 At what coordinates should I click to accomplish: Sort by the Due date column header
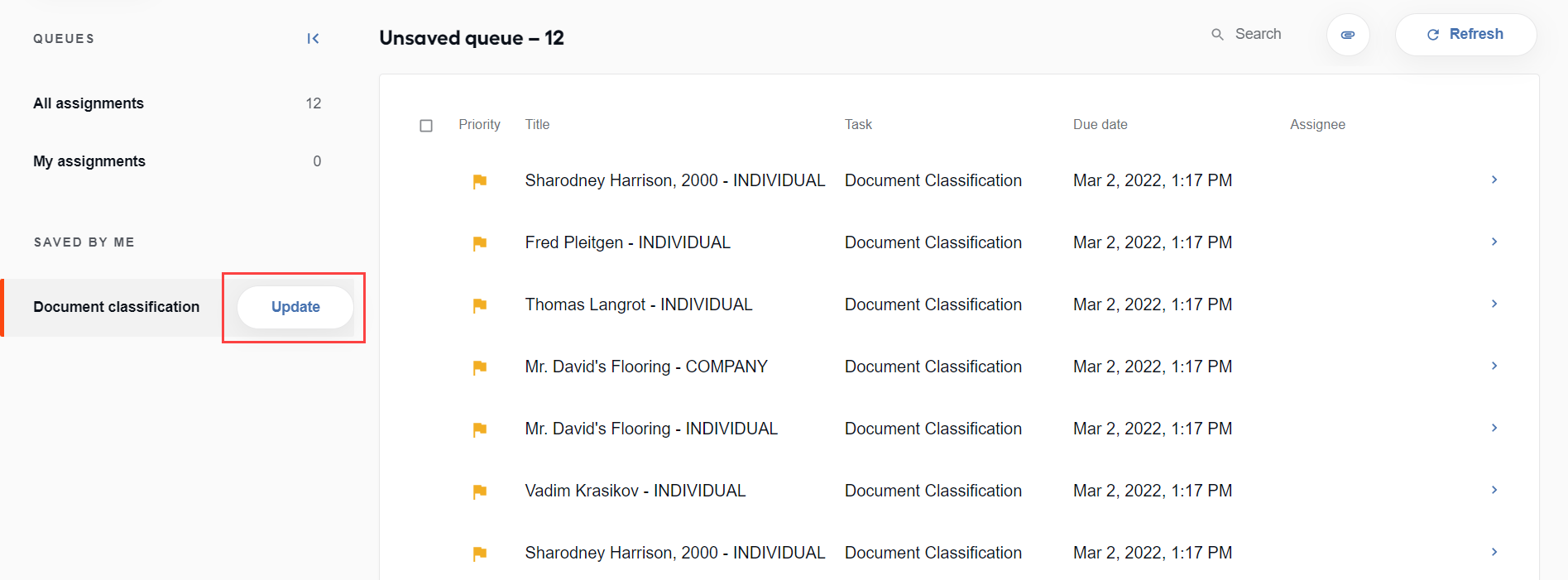(1100, 124)
